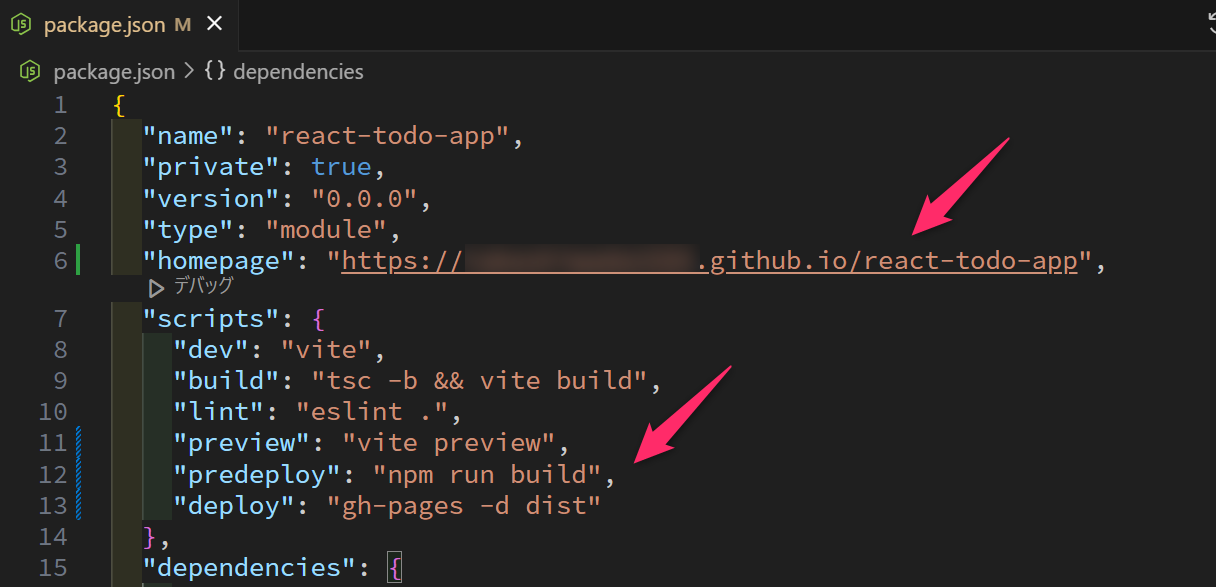Open the dependencies breadcrumb symbol dropdown

click(x=298, y=72)
